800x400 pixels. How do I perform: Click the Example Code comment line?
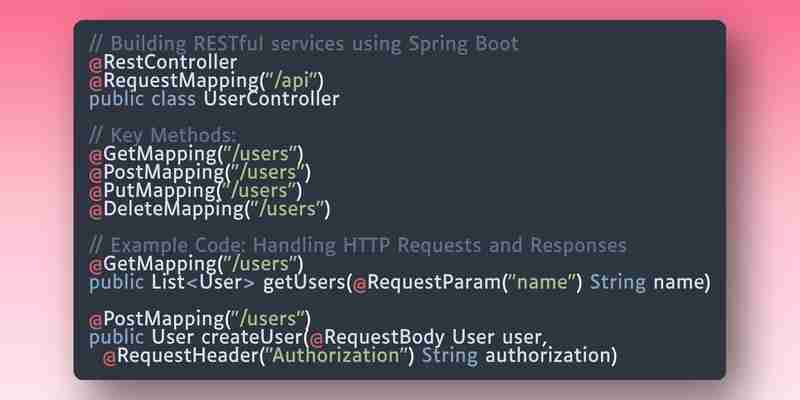(x=358, y=246)
